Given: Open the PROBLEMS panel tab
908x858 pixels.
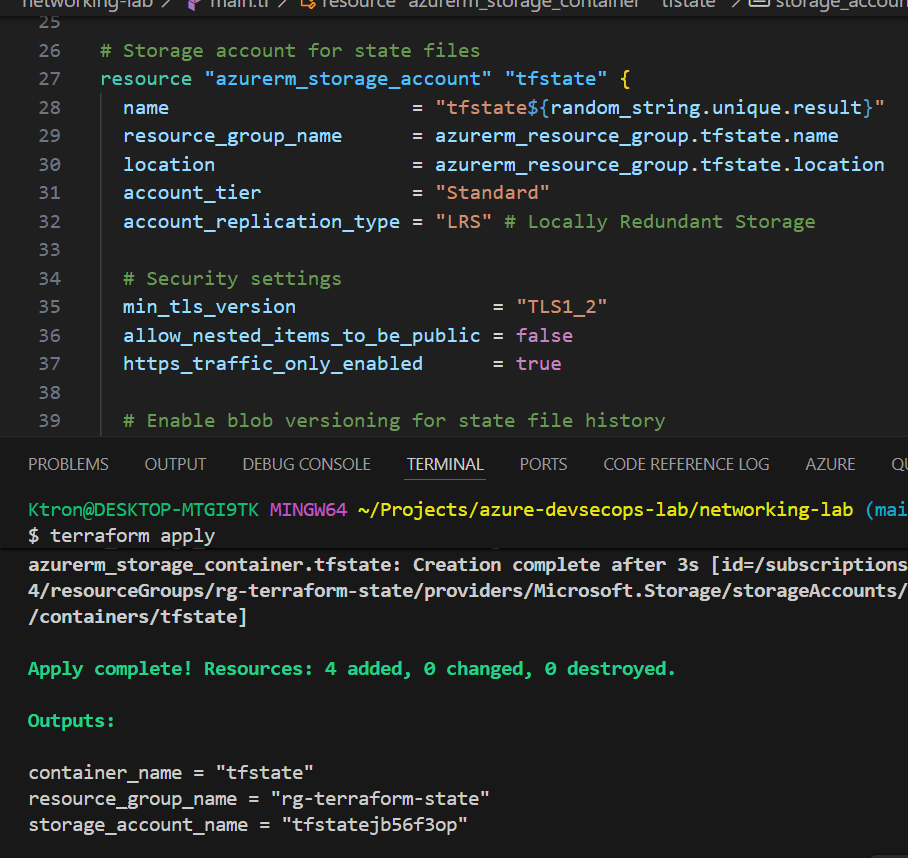Looking at the screenshot, I should coord(68,464).
